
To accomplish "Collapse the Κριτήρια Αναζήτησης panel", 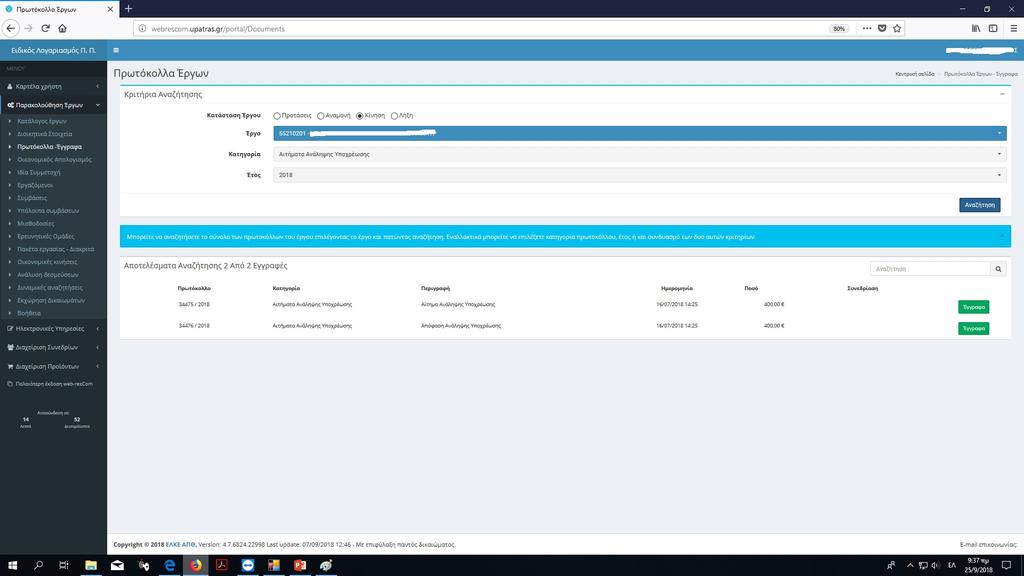I will [x=1002, y=94].
